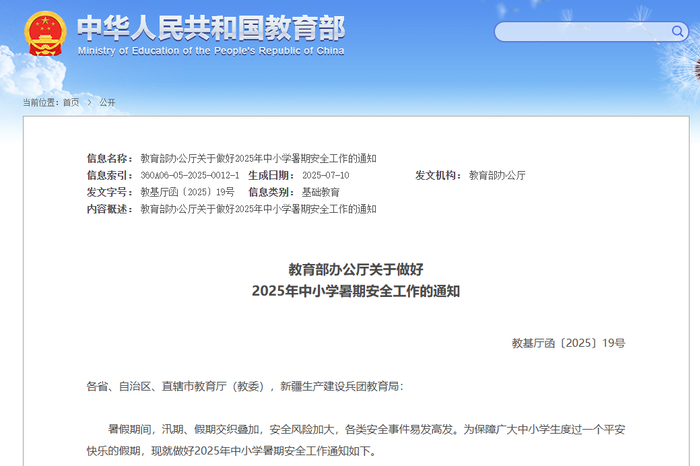
Task: Click the 当前位置 breadcrumb label
Action: (41, 103)
